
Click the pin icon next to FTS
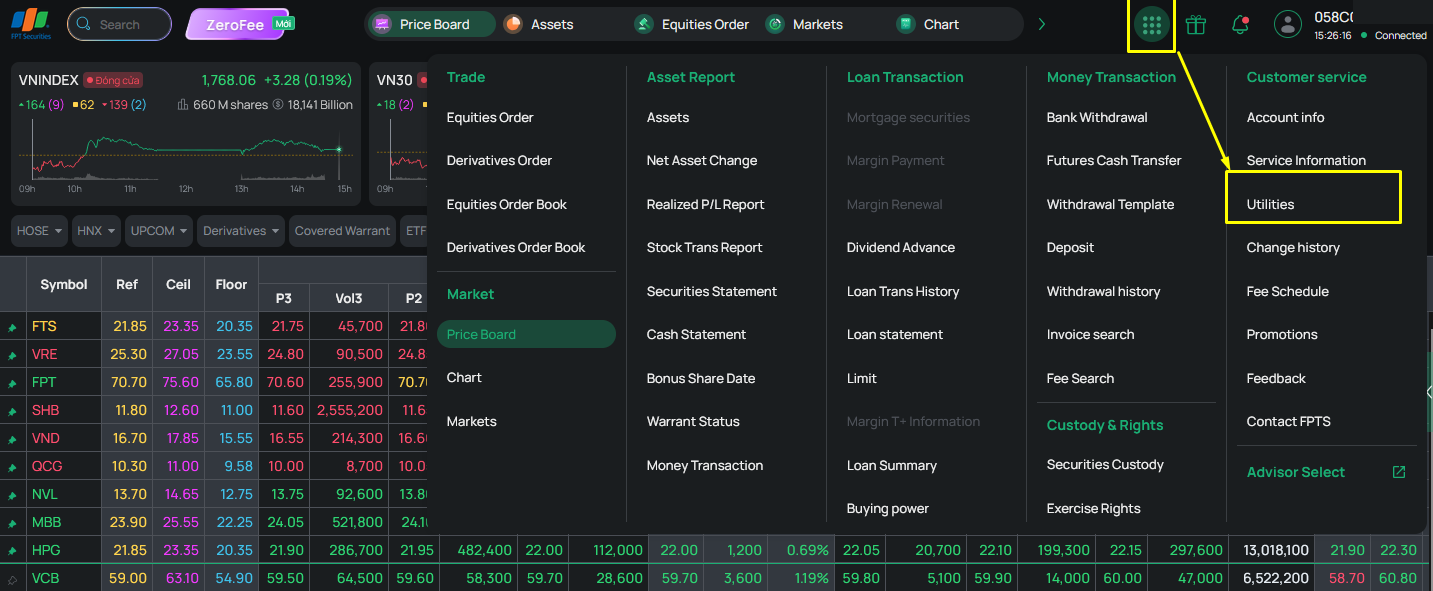(12, 327)
